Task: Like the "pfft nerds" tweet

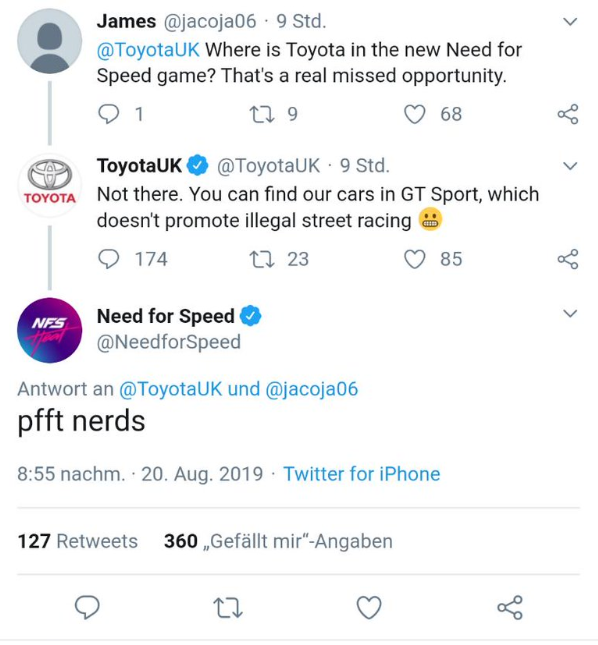Action: click(x=369, y=607)
